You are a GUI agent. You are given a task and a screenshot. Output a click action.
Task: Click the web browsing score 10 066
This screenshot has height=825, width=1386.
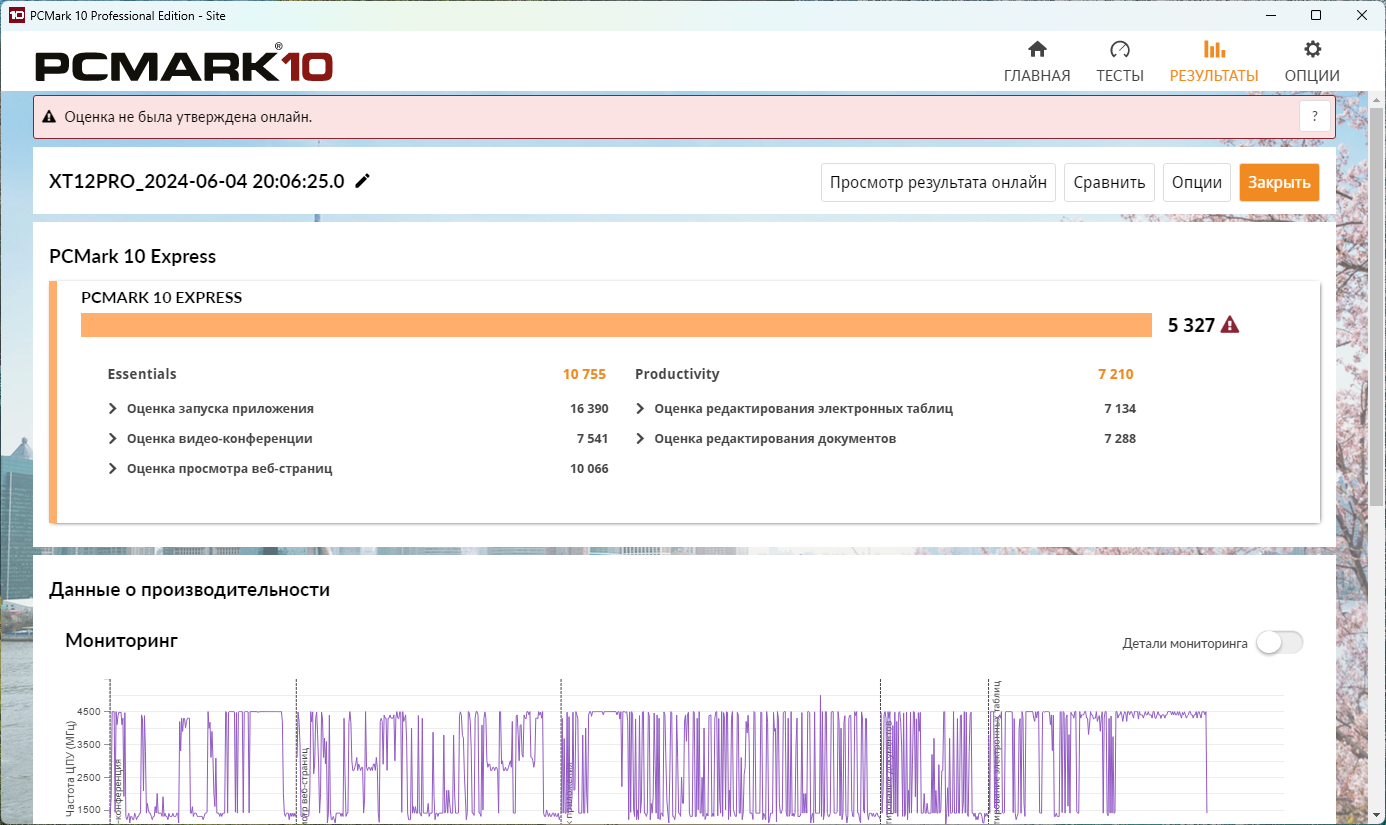tap(589, 469)
